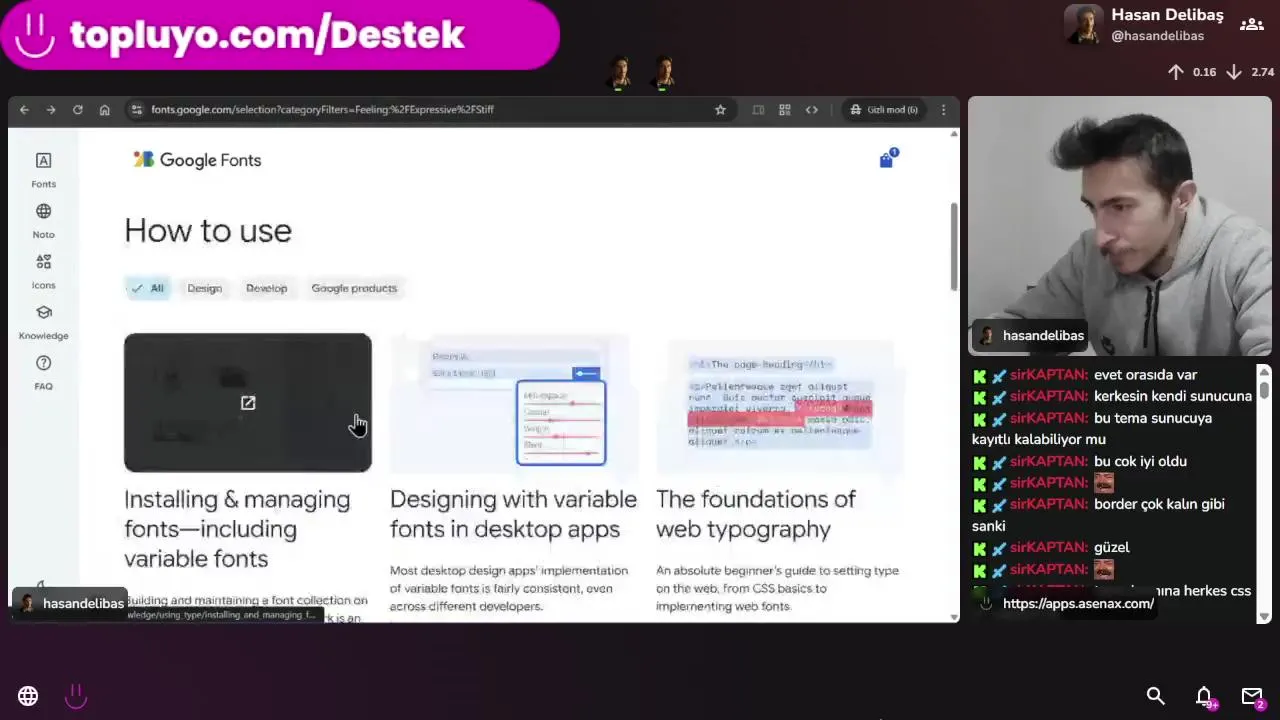
Task: Click the hasandelibas screen-share name label
Action: coord(71,604)
